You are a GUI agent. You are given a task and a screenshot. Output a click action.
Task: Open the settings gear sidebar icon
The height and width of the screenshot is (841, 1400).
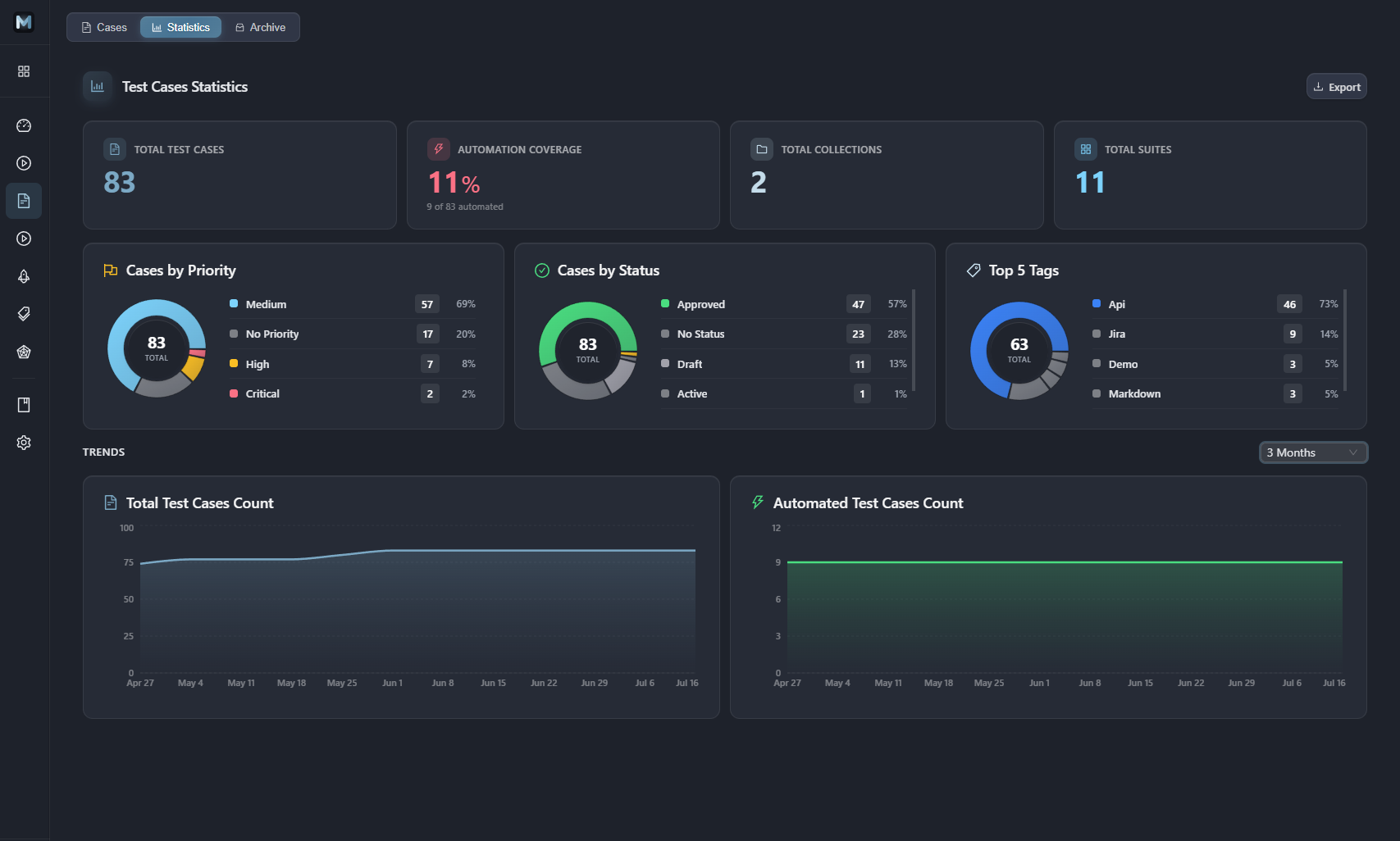pos(24,443)
